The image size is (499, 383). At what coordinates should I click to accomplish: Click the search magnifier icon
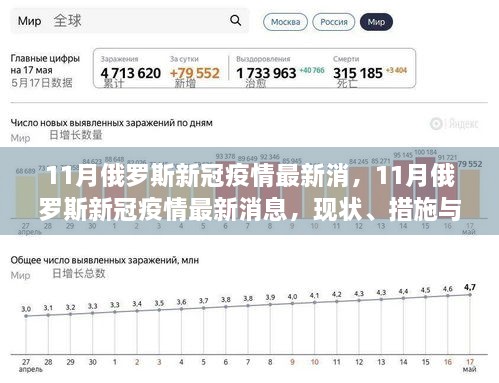pyautogui.click(x=235, y=21)
